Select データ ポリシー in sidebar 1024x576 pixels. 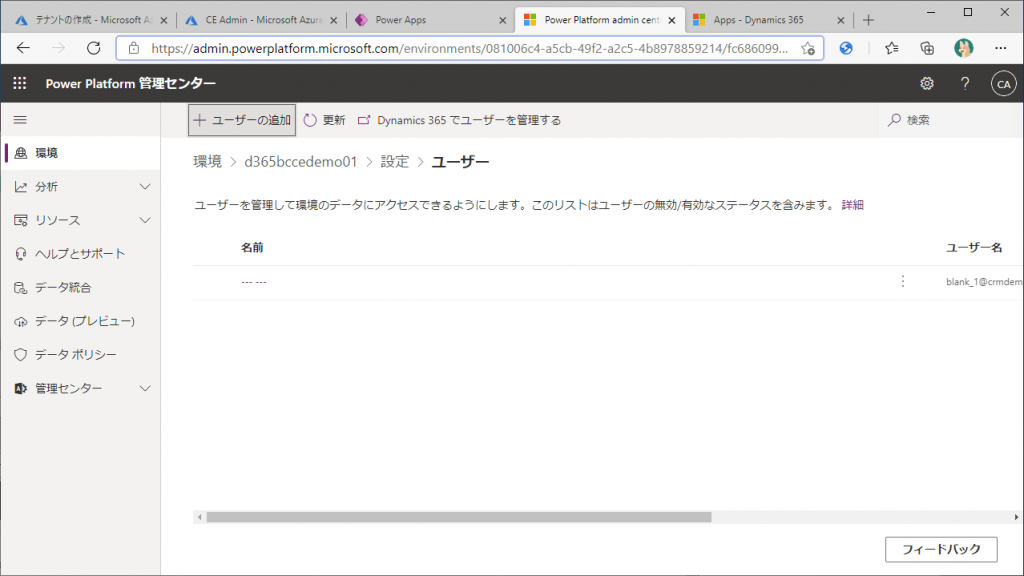[81, 355]
